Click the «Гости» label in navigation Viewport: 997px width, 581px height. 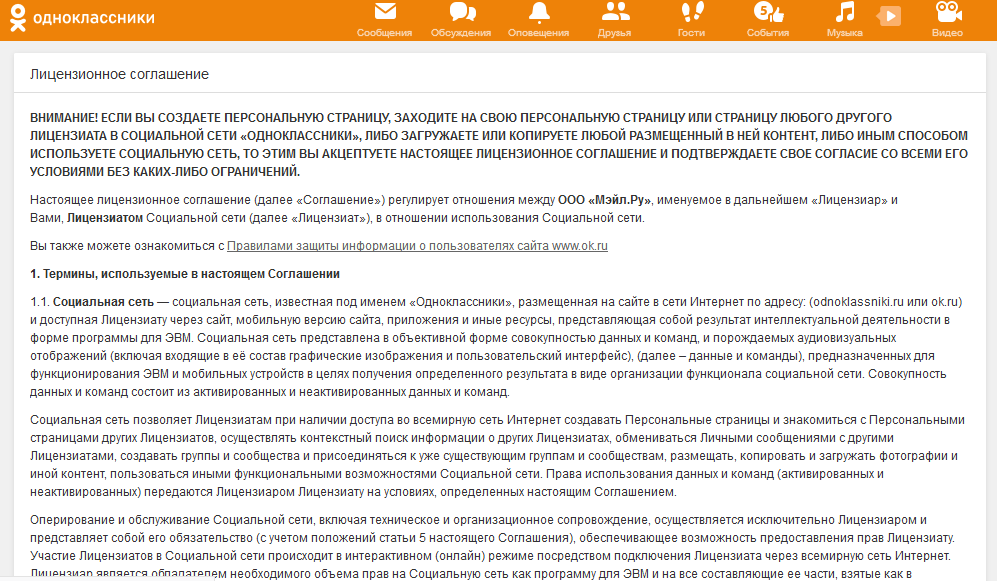pos(691,33)
